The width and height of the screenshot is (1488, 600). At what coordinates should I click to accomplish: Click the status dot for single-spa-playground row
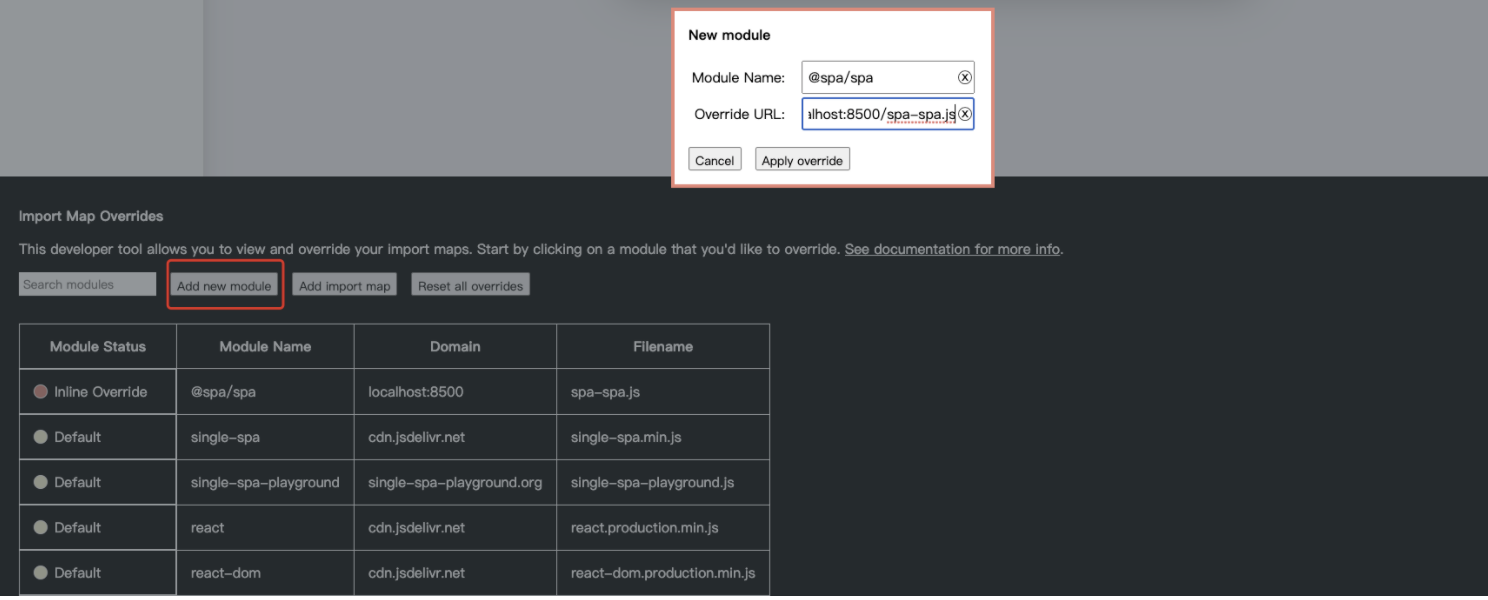pyautogui.click(x=41, y=482)
